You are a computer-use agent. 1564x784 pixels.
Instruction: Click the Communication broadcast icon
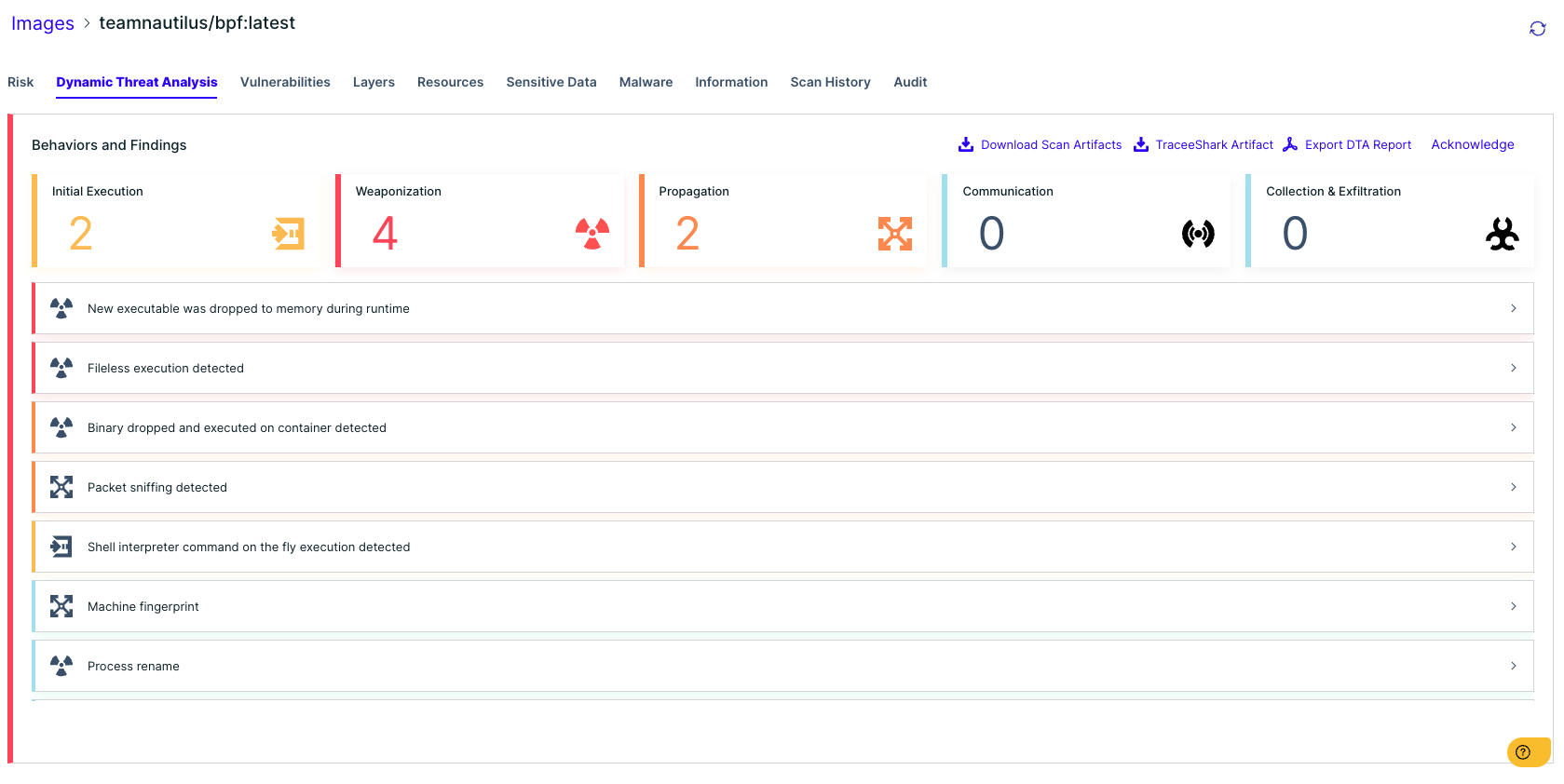(x=1198, y=233)
